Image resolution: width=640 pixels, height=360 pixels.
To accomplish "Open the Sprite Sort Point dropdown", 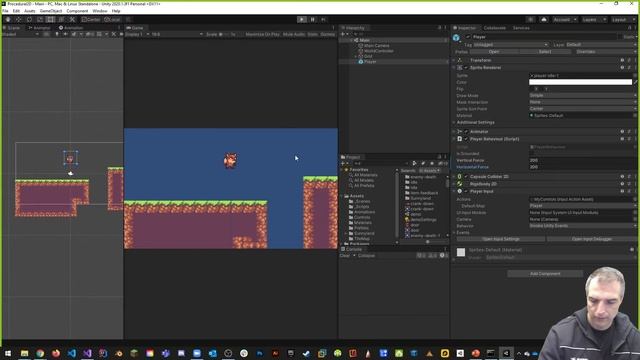I will click(x=582, y=109).
